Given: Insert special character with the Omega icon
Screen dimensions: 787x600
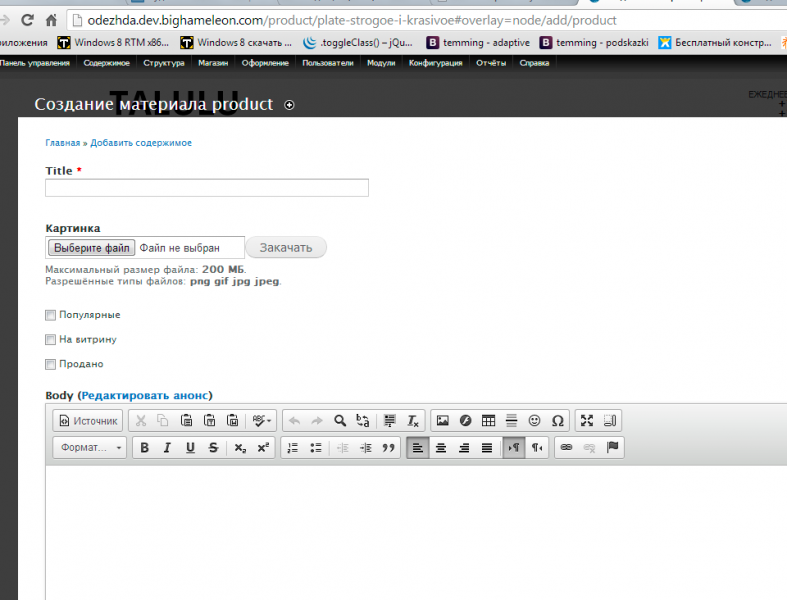Looking at the screenshot, I should 558,421.
